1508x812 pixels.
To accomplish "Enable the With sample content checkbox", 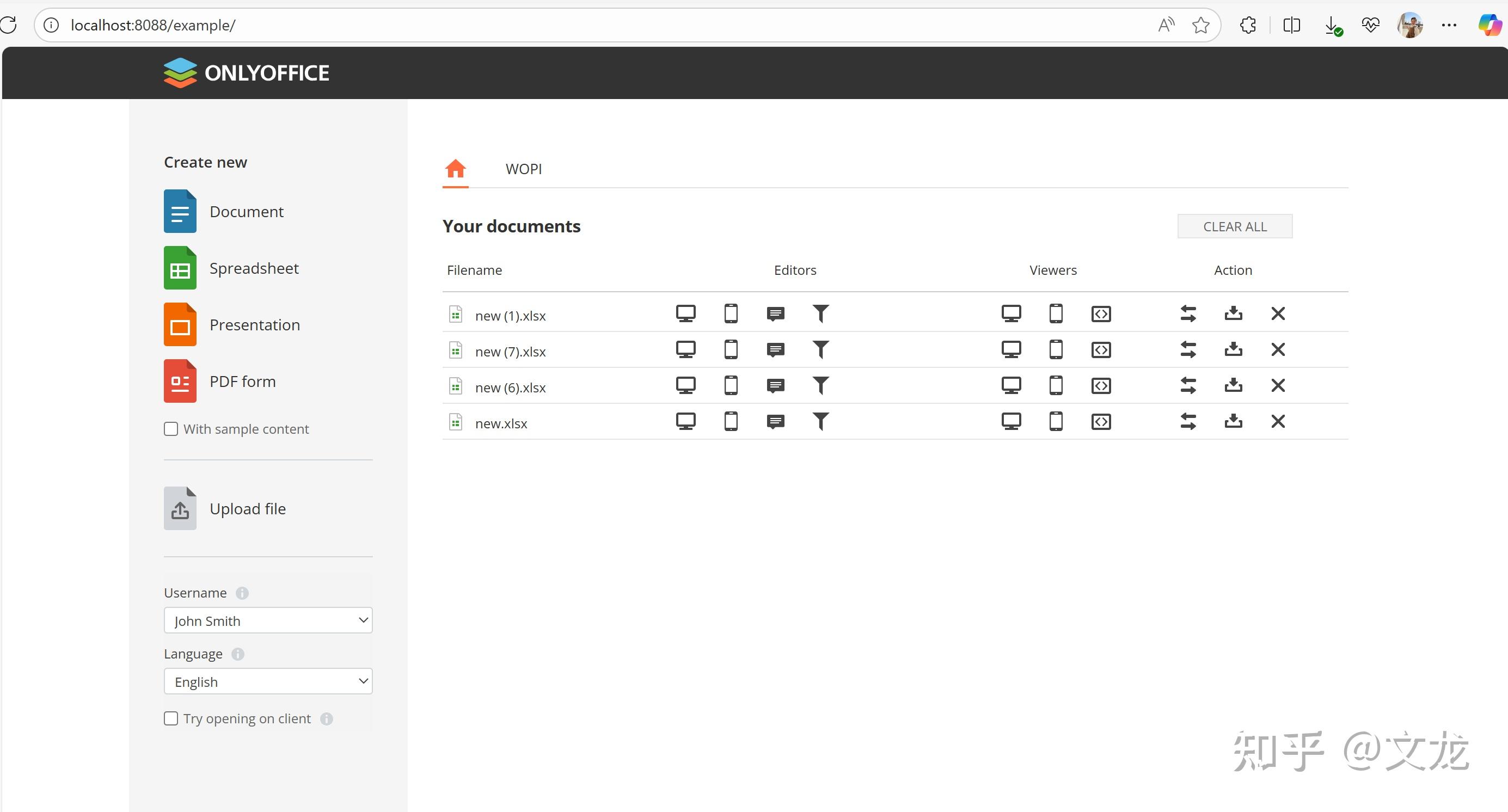I will click(170, 429).
